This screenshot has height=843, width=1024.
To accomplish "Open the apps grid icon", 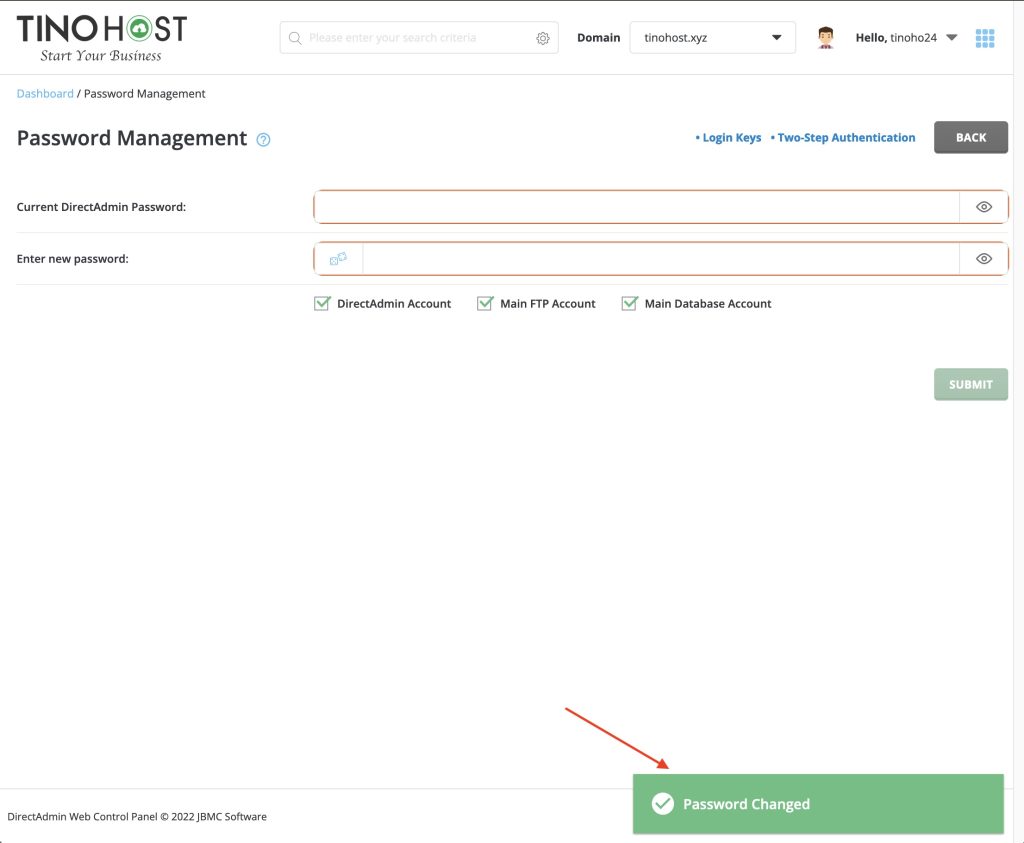I will tap(985, 38).
